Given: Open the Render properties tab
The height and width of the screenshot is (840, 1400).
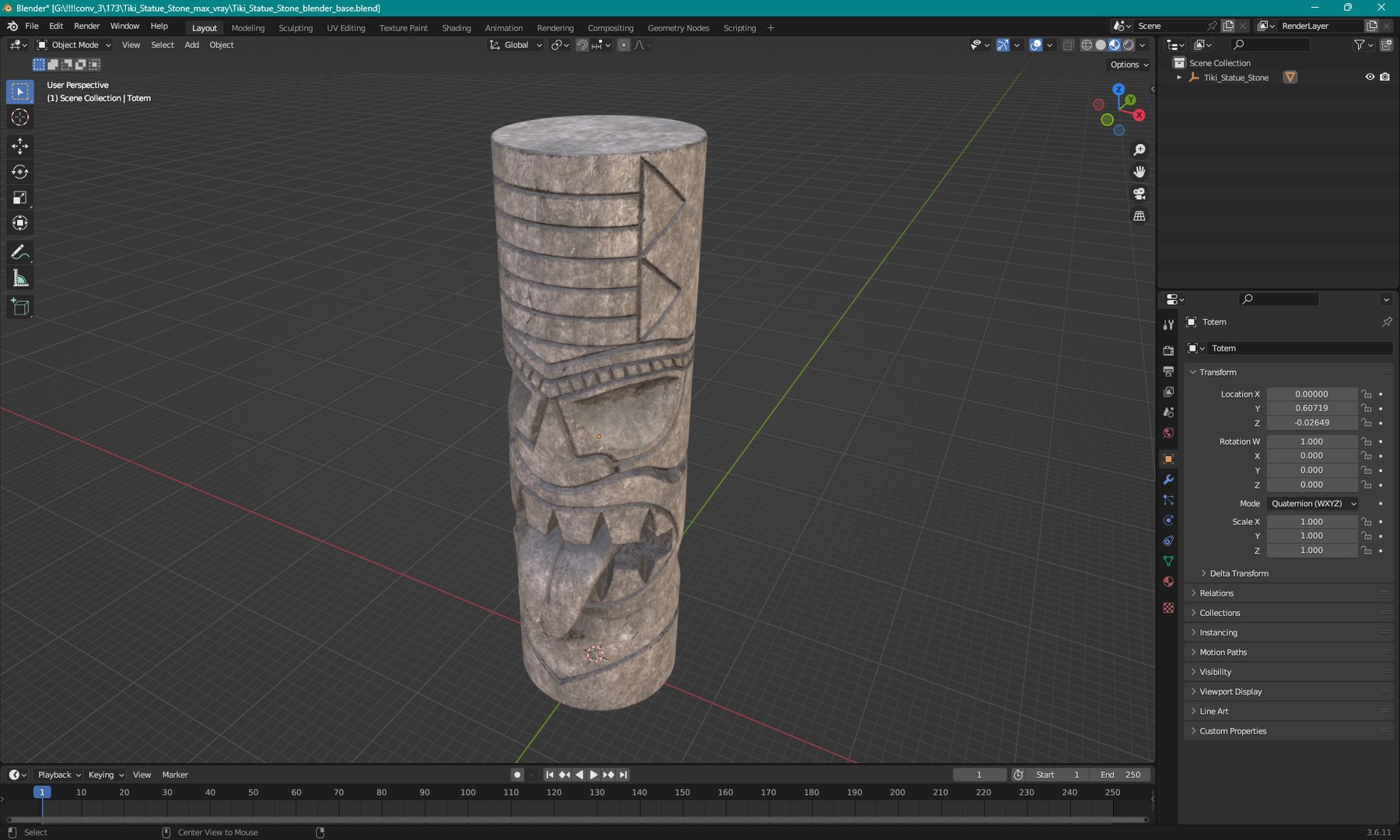Looking at the screenshot, I should click(x=1168, y=351).
